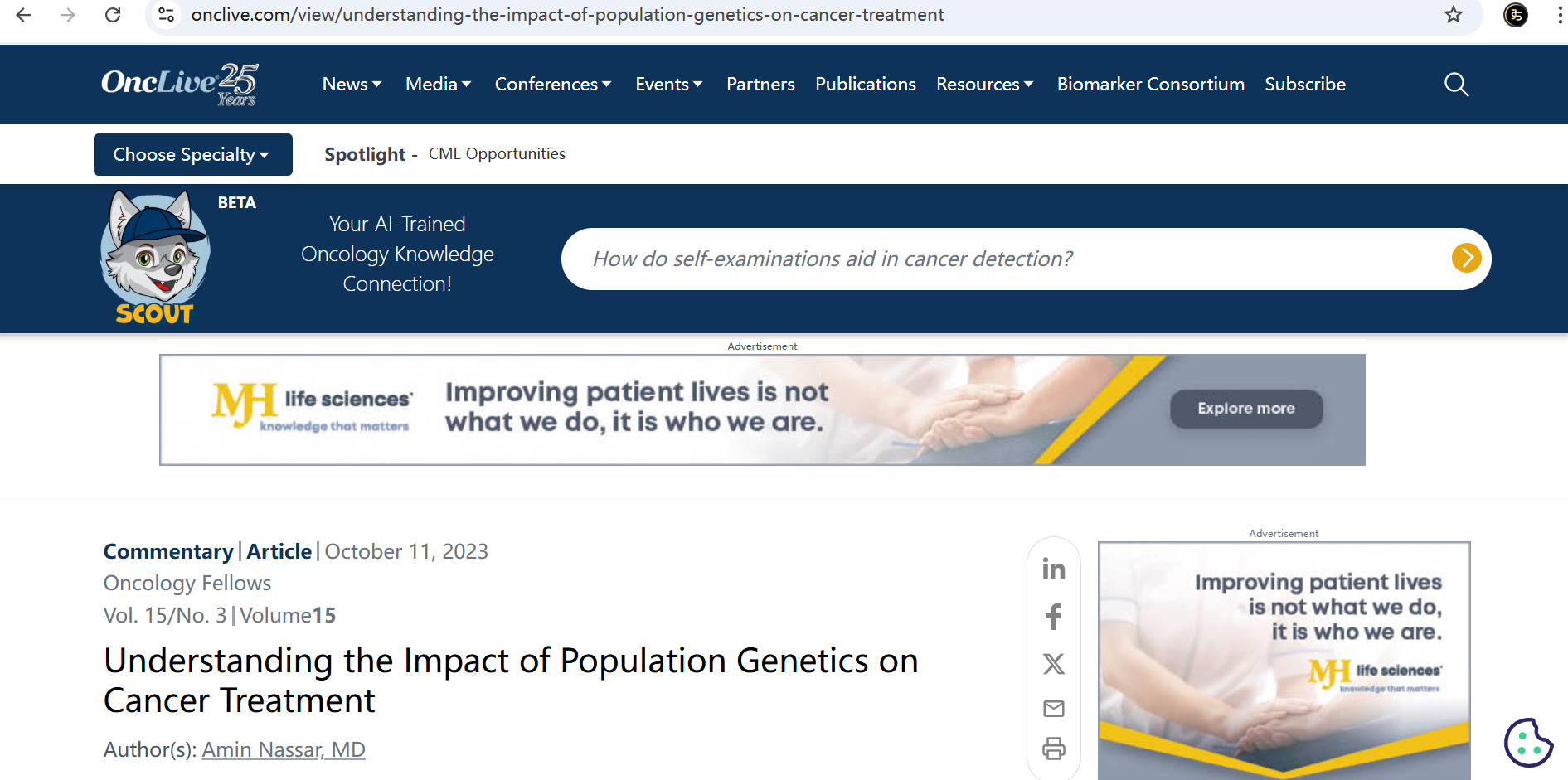Open CME Opportunities spotlight link
The image size is (1568, 780).
pyautogui.click(x=497, y=154)
